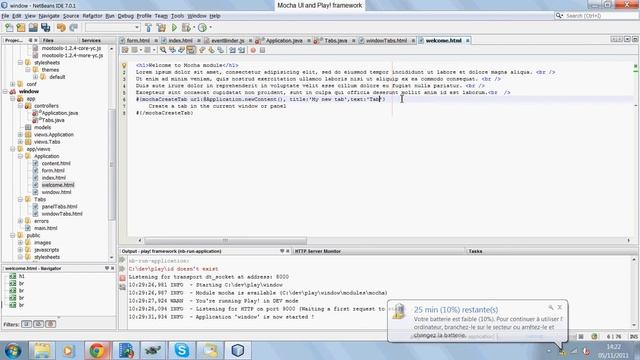The height and width of the screenshot is (360, 640).
Task: Toggle the third Navigator filter button
Action: 51,324
